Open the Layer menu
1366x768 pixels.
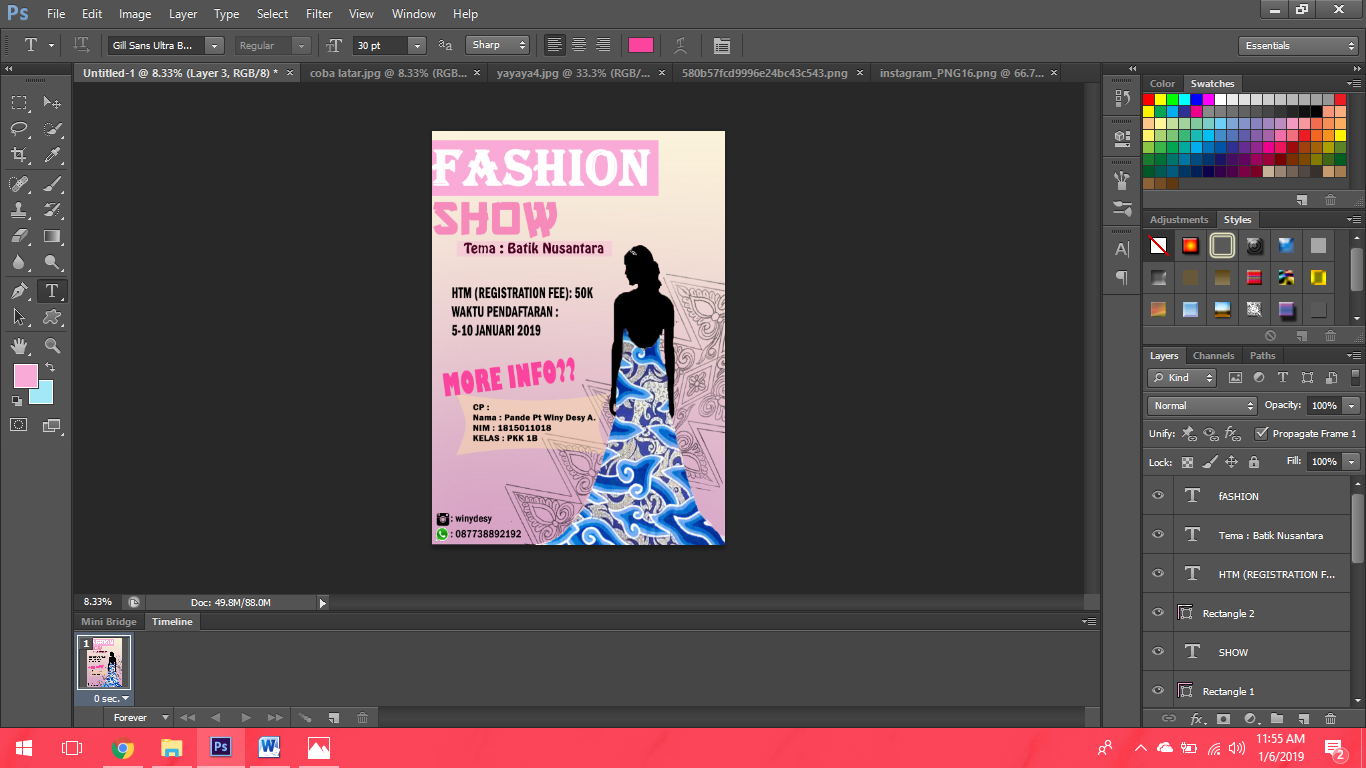coord(183,14)
